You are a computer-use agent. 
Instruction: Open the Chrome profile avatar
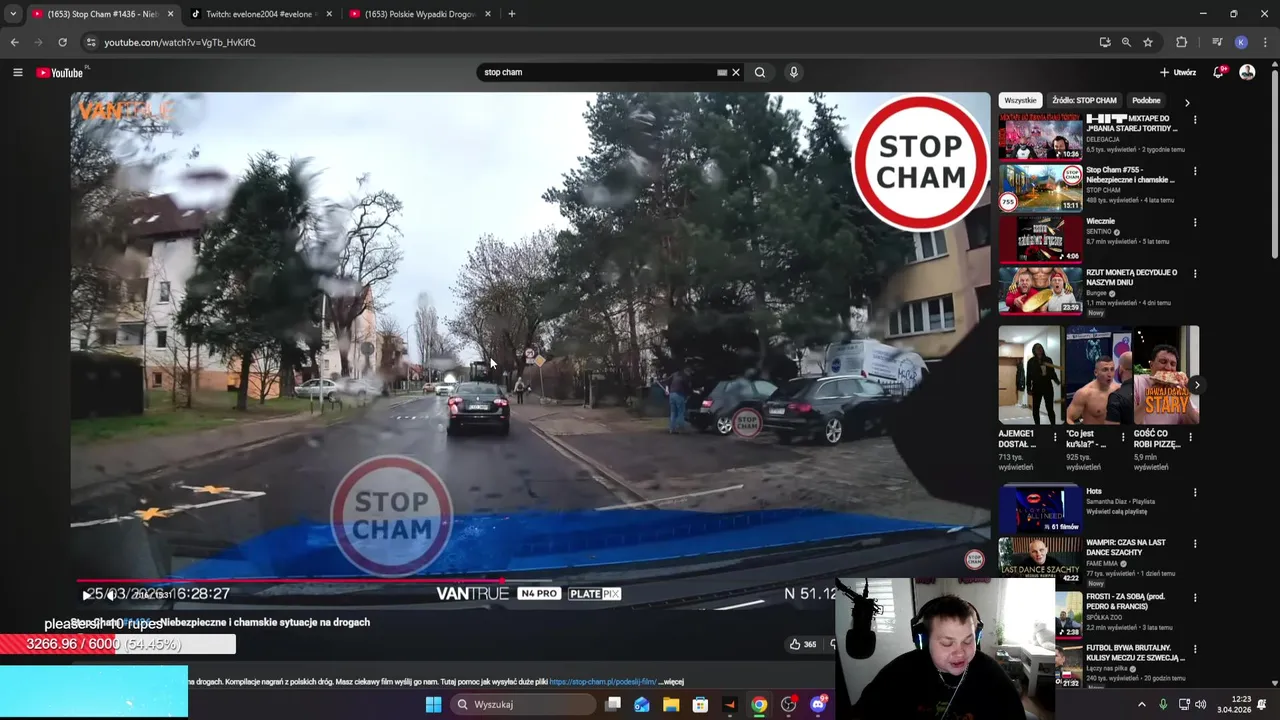pos(1241,42)
